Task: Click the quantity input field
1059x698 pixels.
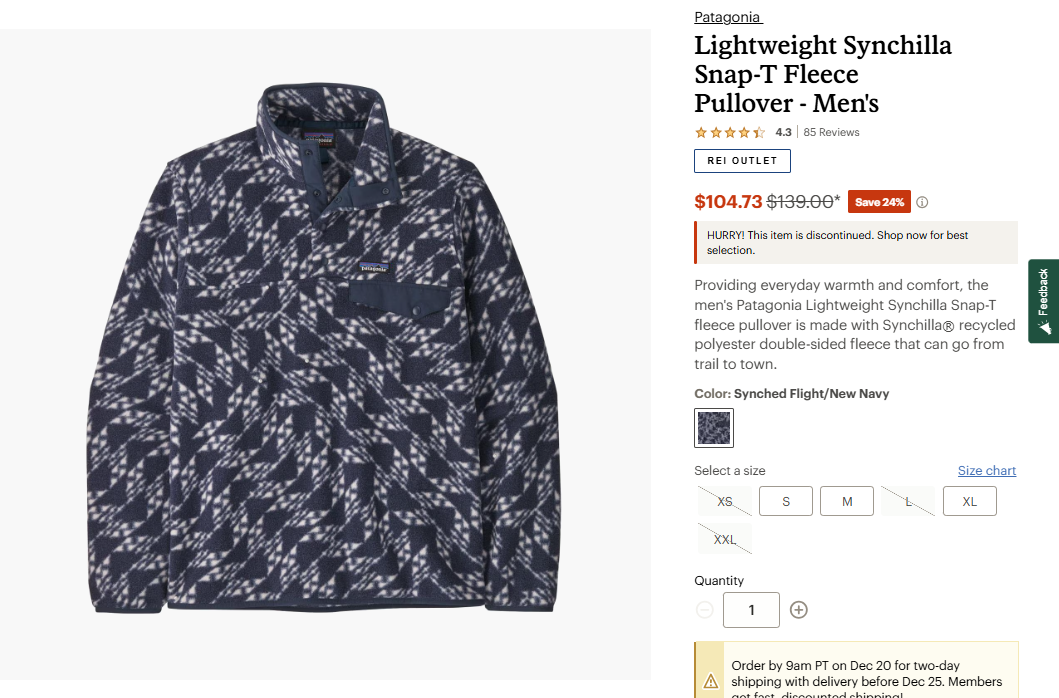Action: [x=751, y=610]
